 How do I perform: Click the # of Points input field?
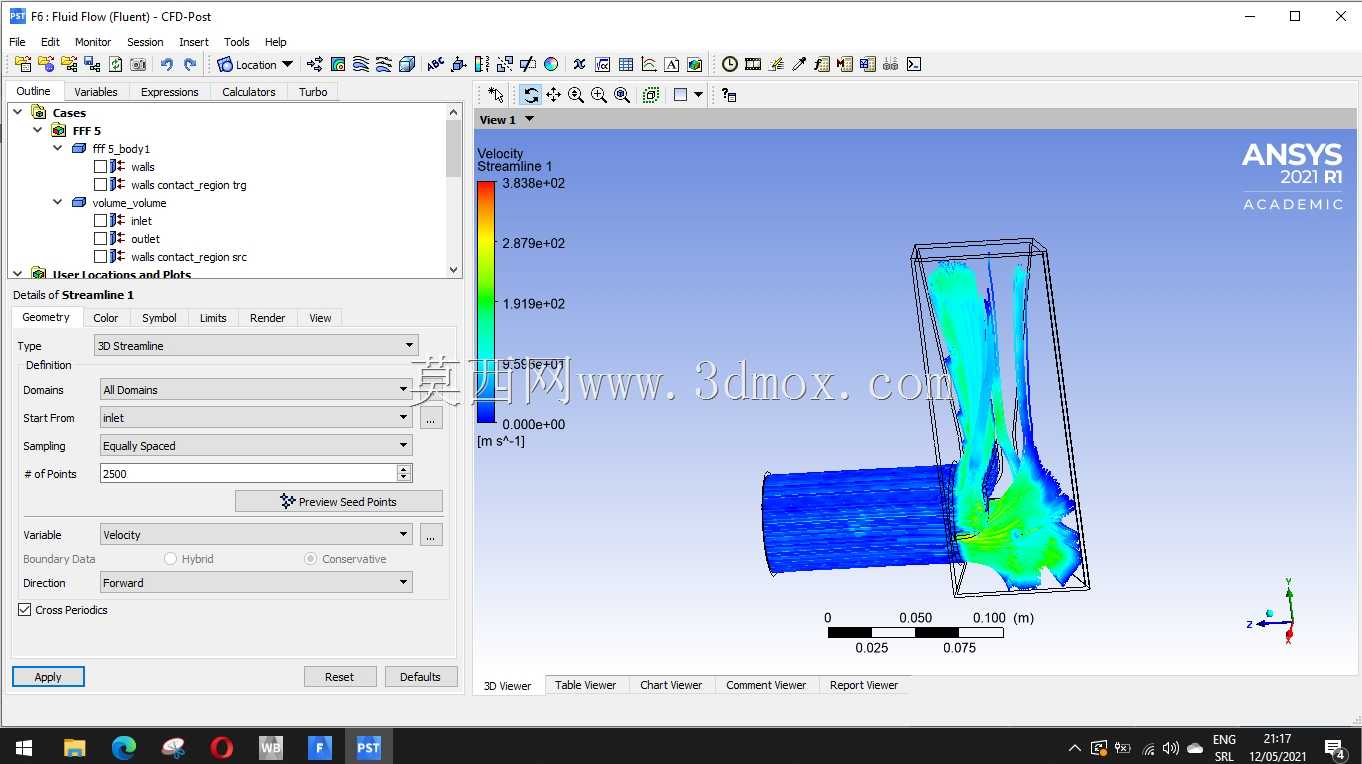pos(248,474)
